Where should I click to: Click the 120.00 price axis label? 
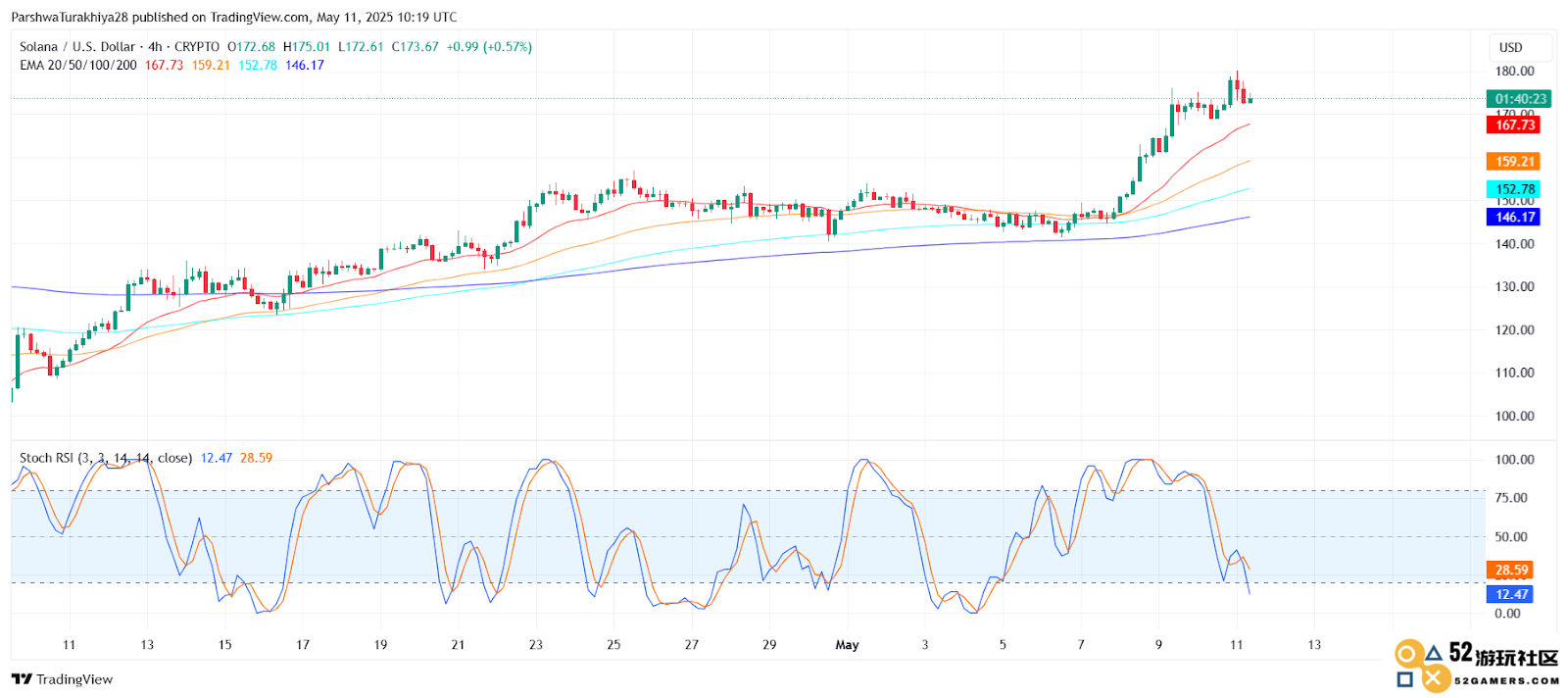pyautogui.click(x=1514, y=330)
